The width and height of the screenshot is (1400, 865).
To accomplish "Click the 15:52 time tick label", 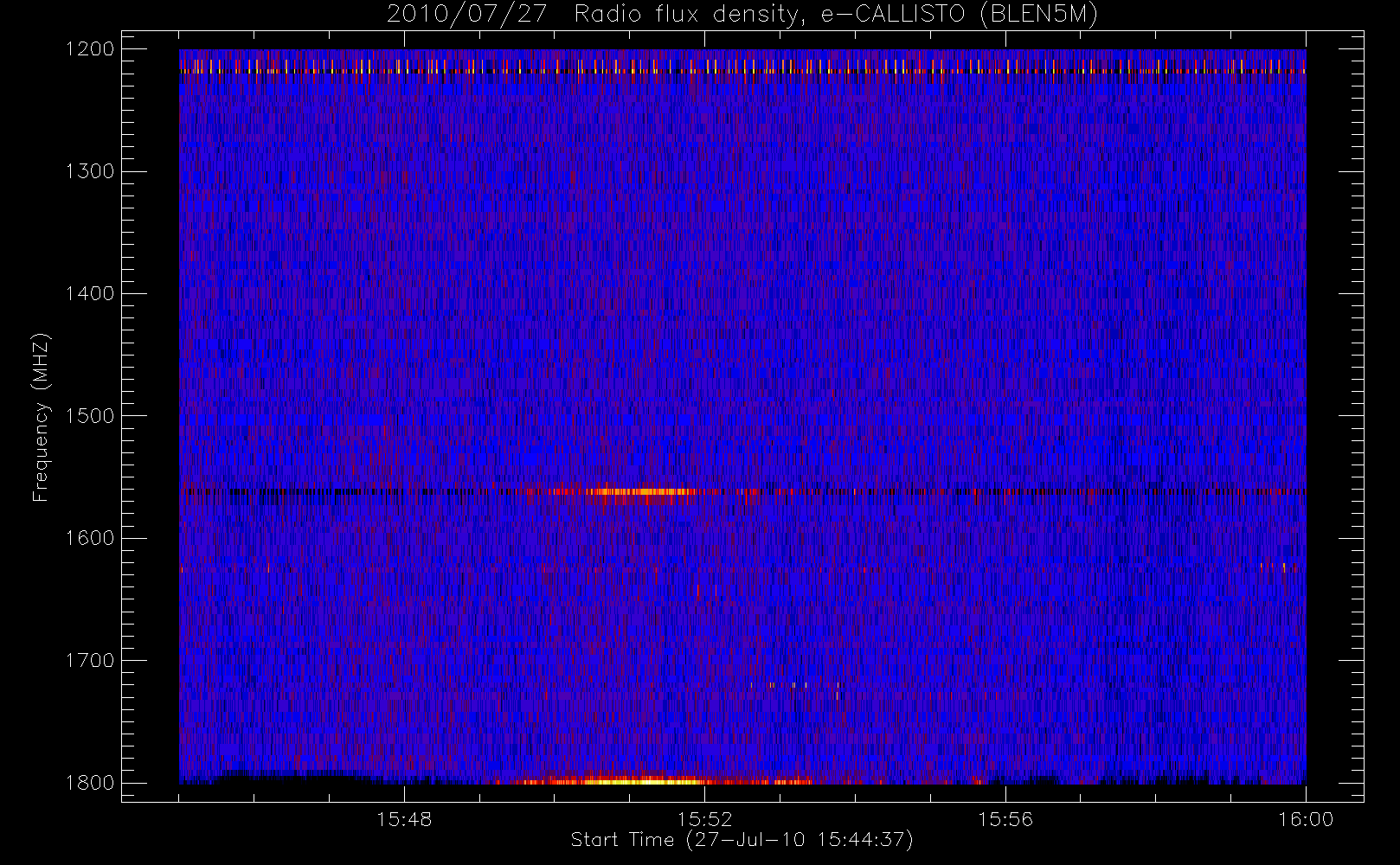I will [704, 818].
